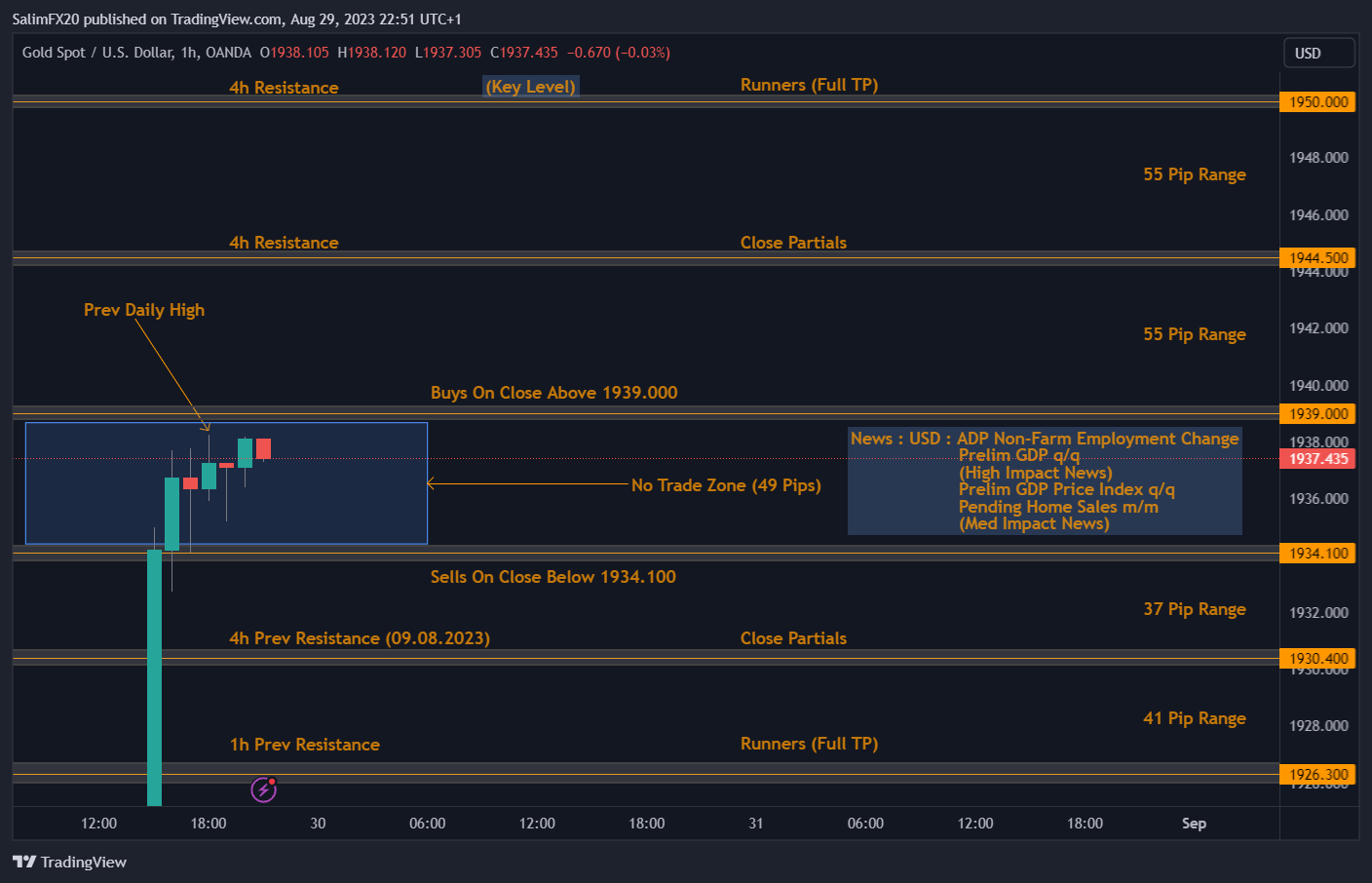The width and height of the screenshot is (1372, 883).
Task: Select the (Key Level) annotation
Action: (x=531, y=86)
